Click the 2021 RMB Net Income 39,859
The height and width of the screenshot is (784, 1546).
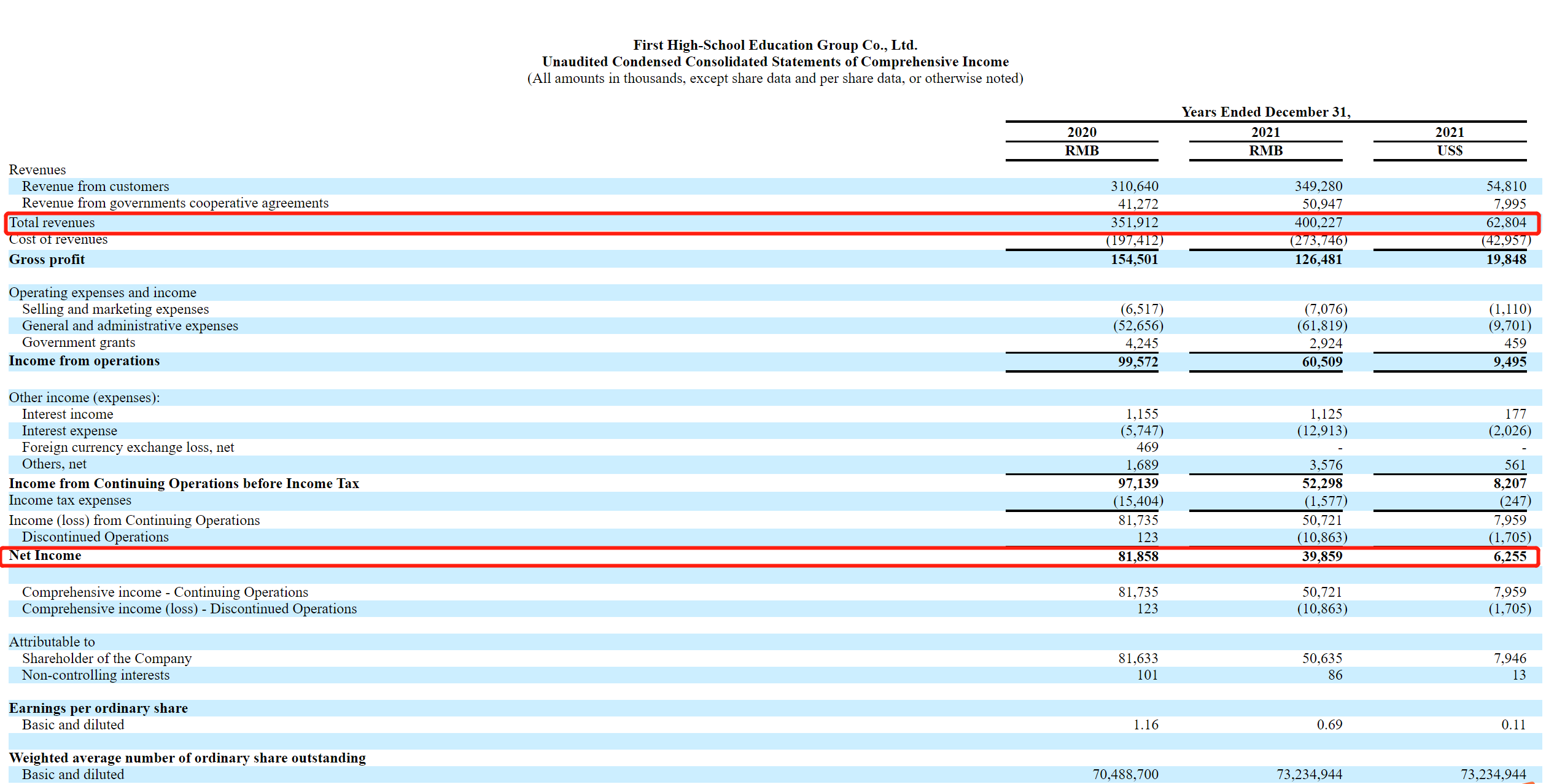(x=1321, y=556)
